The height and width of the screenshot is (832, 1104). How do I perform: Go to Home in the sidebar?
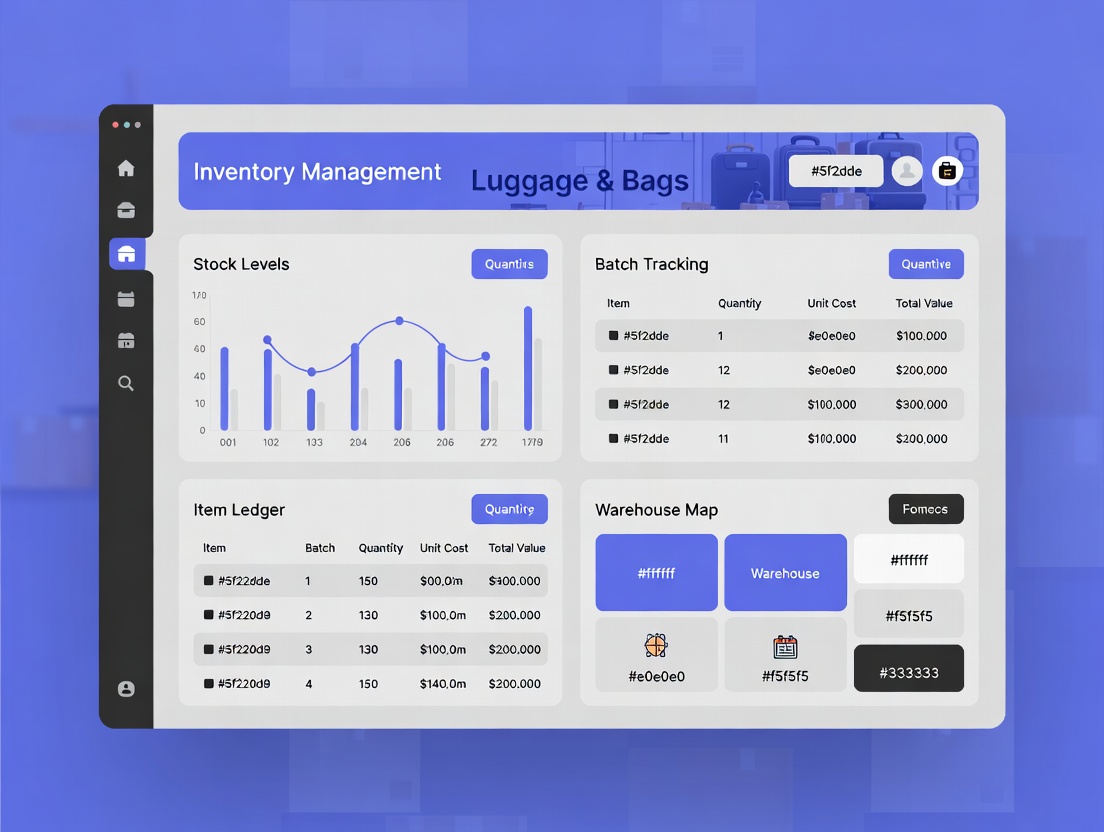coord(126,168)
